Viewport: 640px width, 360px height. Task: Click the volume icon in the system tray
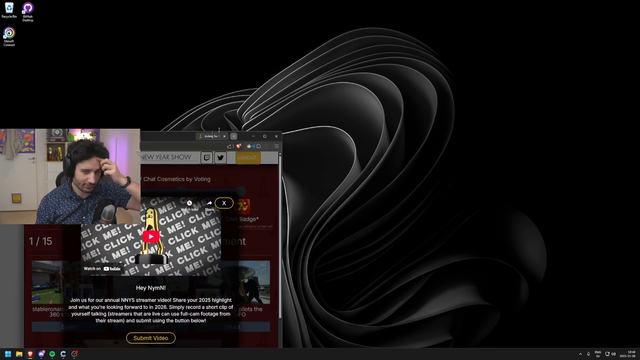[613, 354]
